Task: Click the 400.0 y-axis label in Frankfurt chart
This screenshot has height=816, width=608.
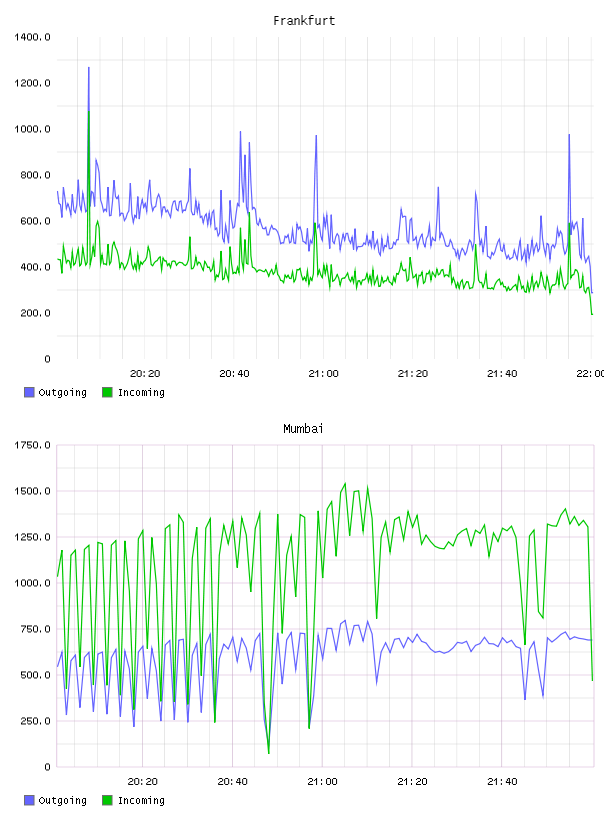Action: (x=35, y=267)
